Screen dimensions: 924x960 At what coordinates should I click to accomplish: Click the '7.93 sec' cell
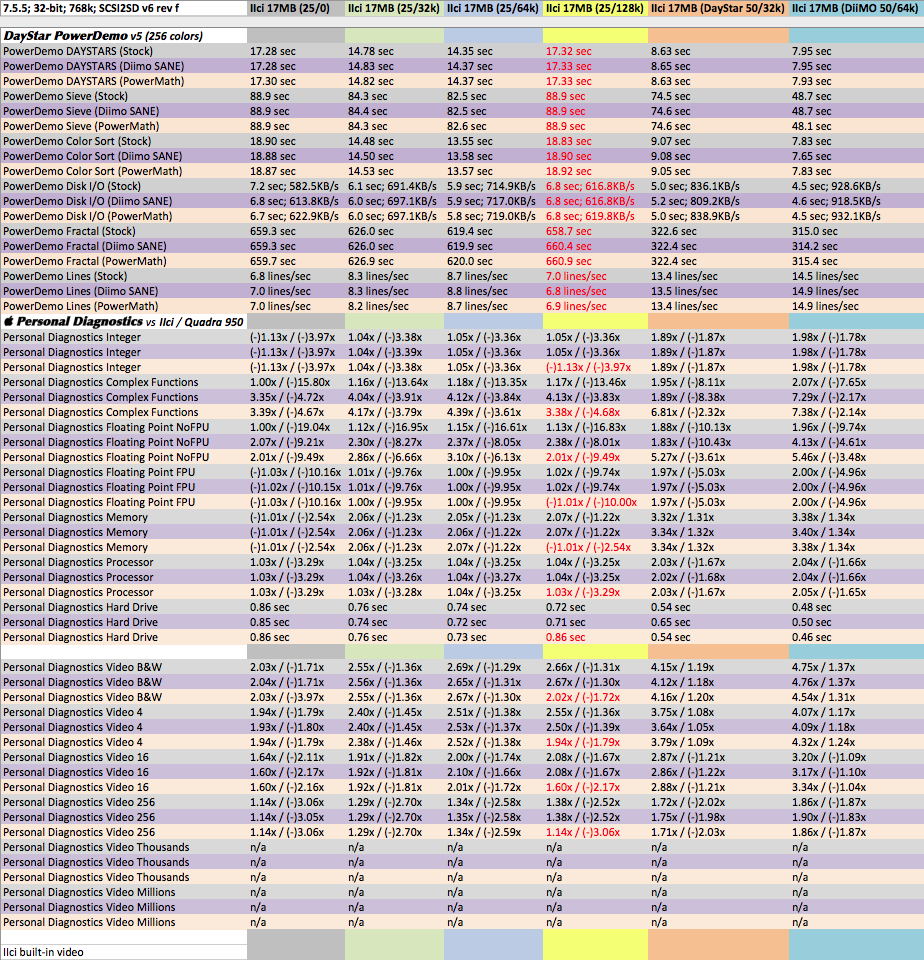click(x=811, y=81)
